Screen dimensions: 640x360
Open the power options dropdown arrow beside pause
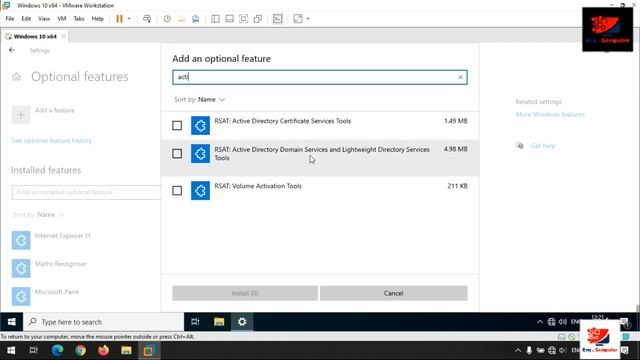pos(129,19)
